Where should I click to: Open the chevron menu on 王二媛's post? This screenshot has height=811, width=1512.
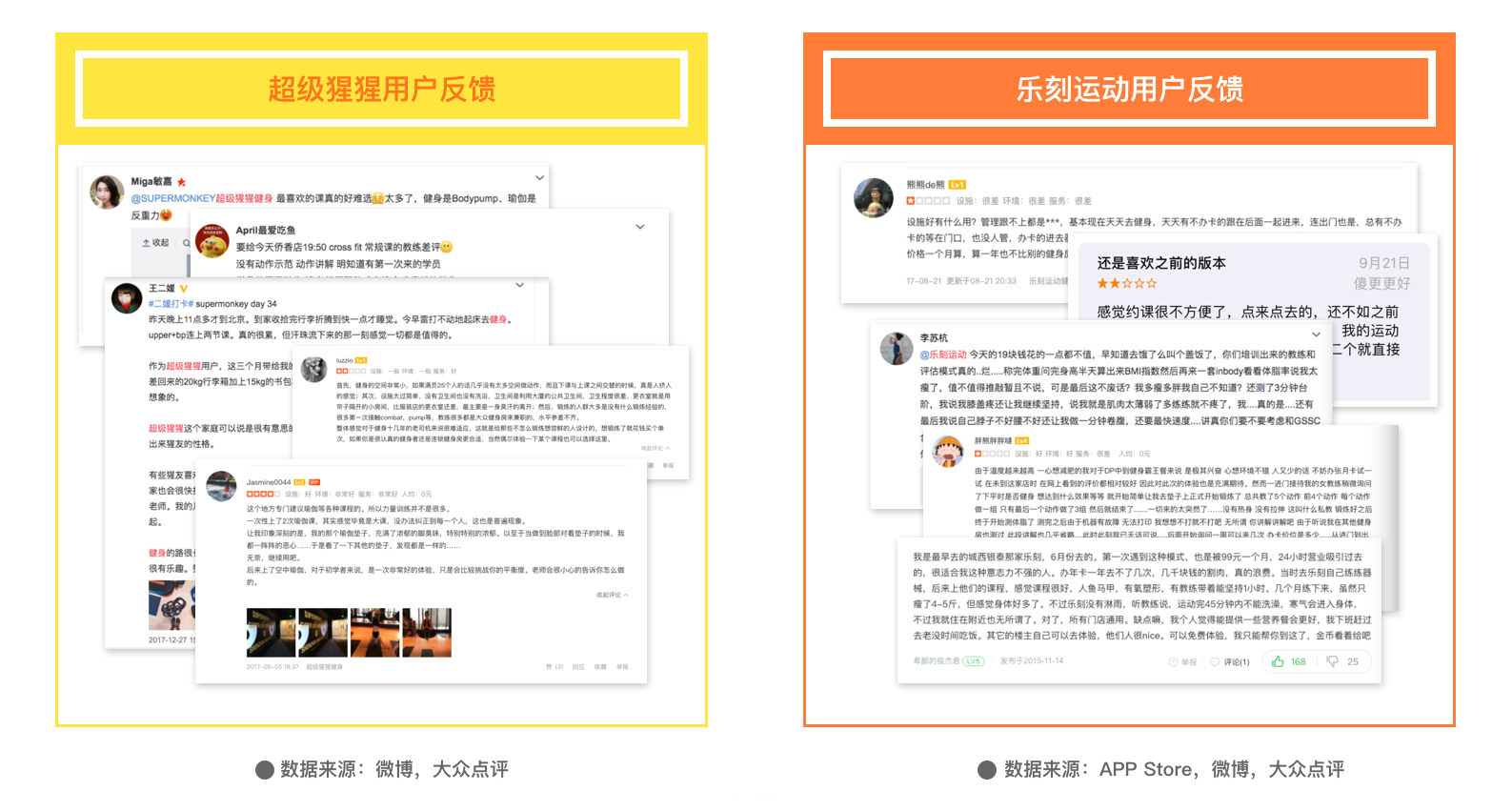pyautogui.click(x=520, y=285)
